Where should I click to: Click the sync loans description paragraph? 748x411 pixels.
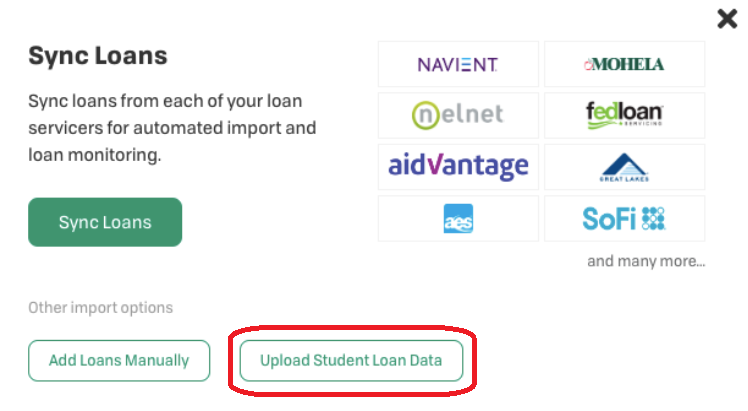pos(172,128)
